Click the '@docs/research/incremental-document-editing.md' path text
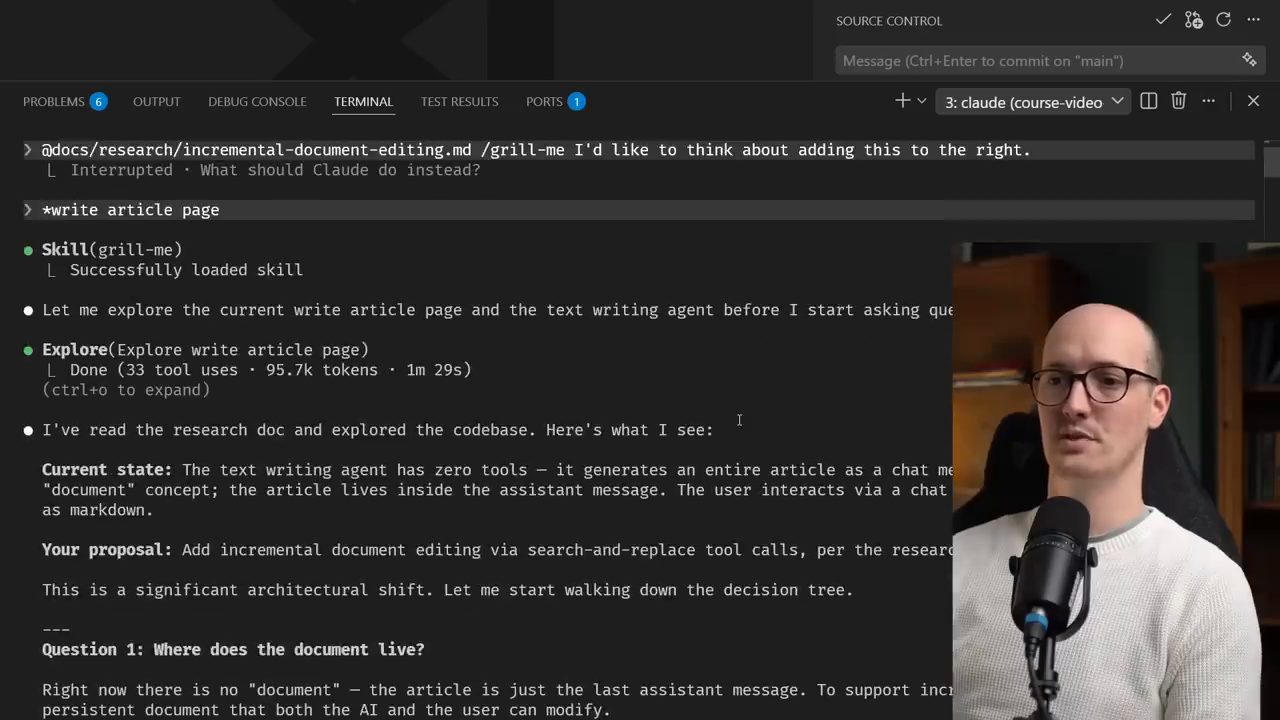The image size is (1280, 720). coord(256,150)
